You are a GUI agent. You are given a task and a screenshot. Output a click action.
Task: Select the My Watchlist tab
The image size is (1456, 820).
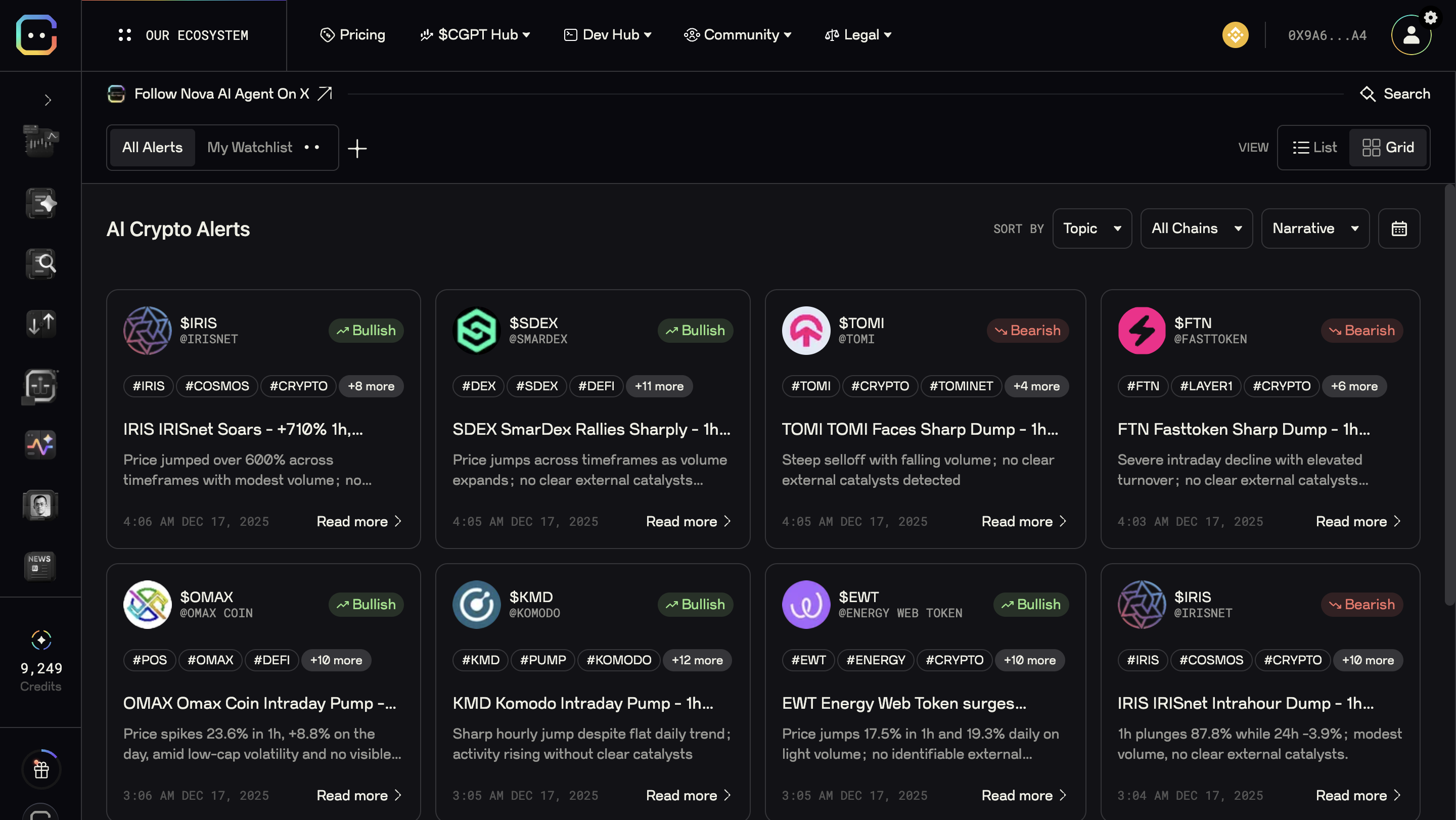(249, 148)
